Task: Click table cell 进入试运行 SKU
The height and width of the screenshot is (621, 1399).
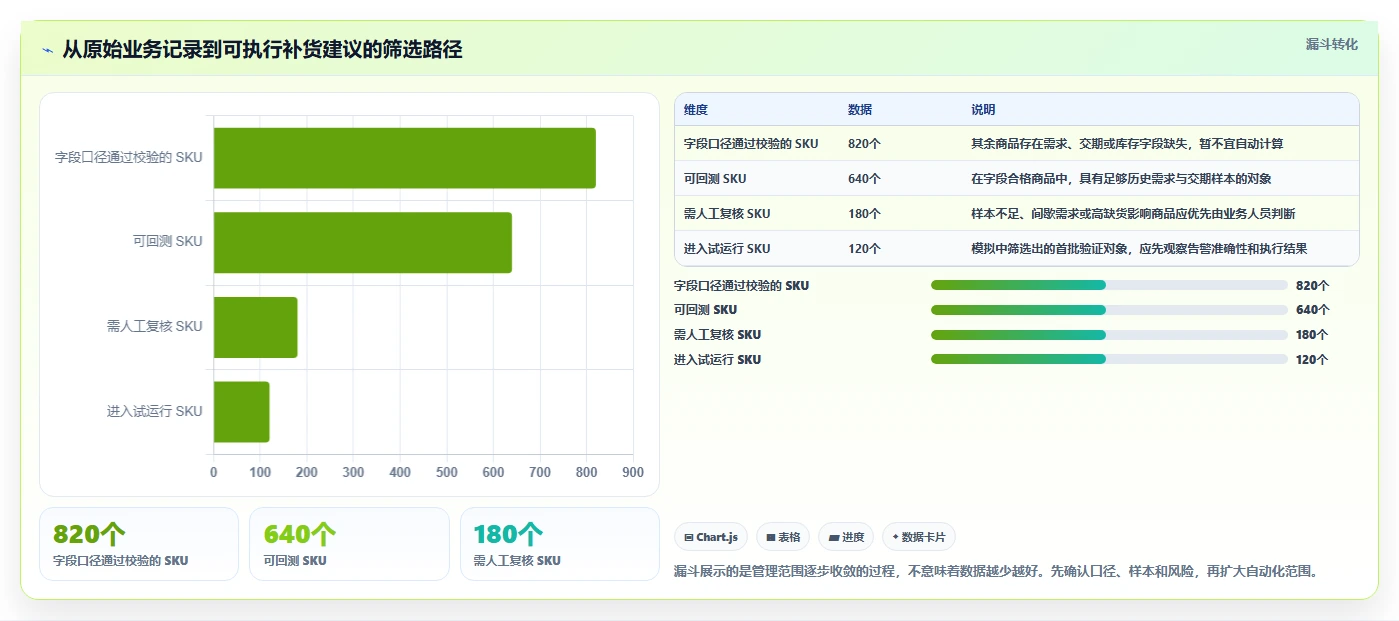Action: [x=727, y=249]
